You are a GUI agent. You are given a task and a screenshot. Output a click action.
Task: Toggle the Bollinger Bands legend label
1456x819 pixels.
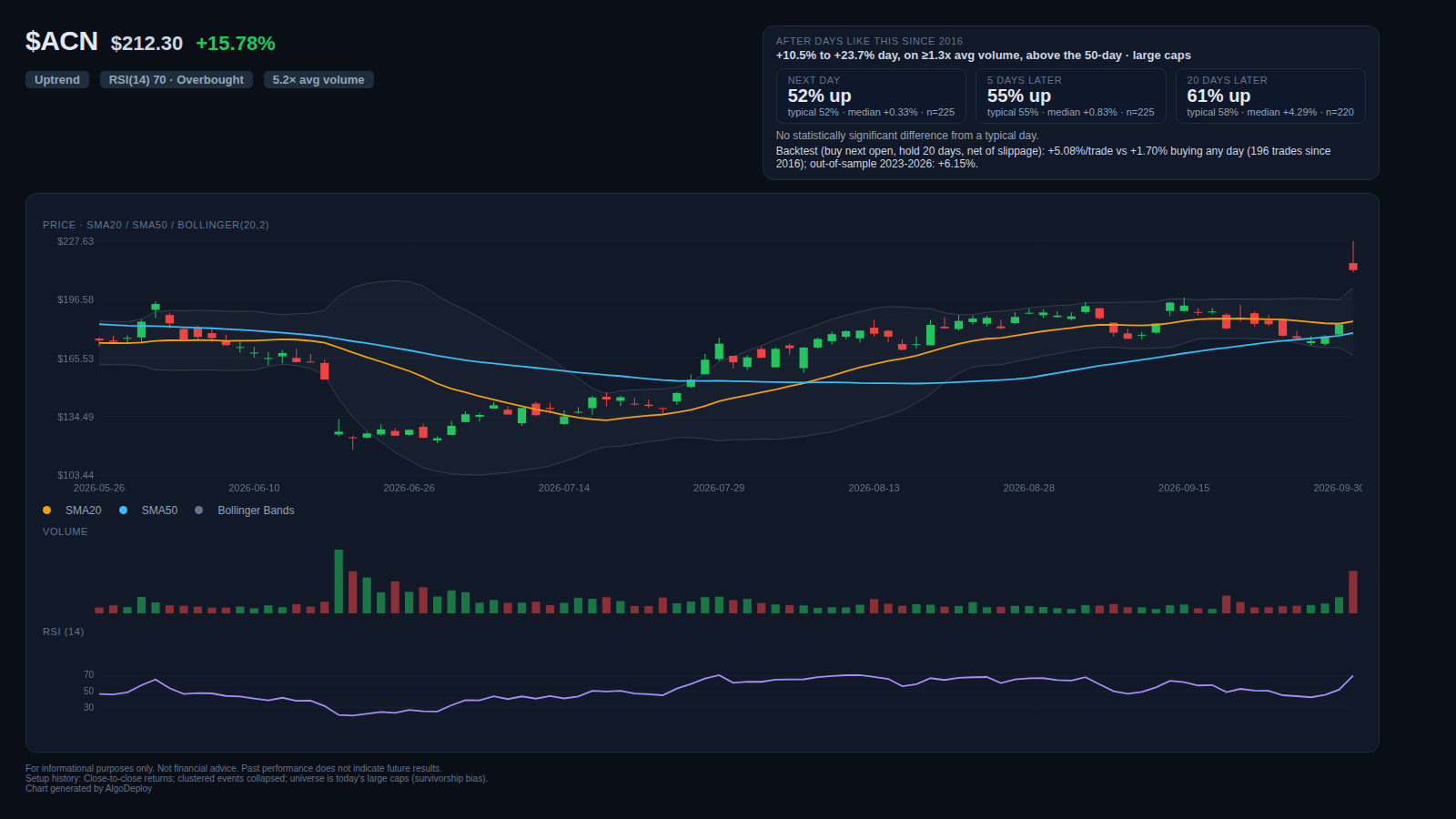(x=256, y=511)
